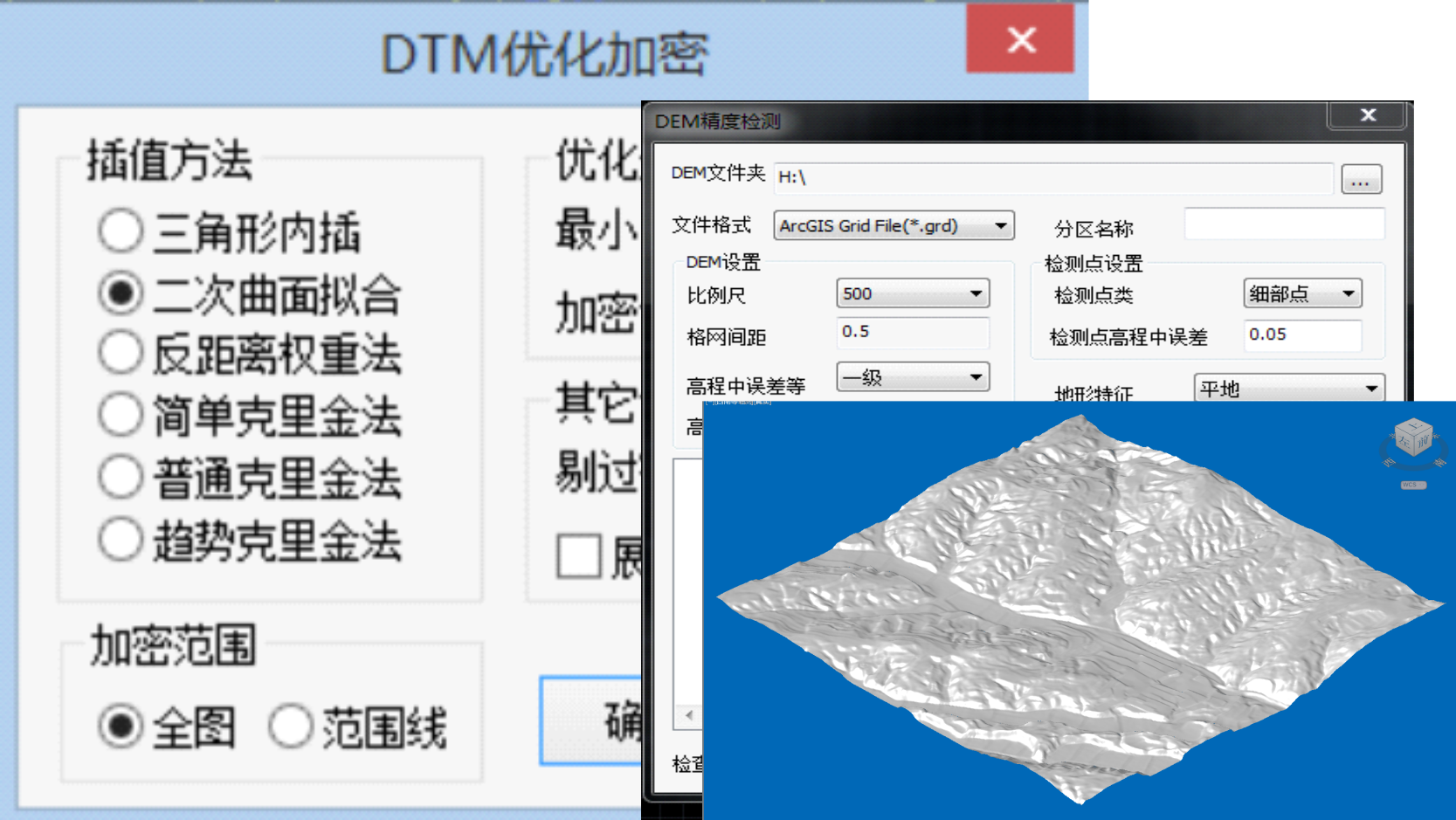Choose 普通克里金法 interpolation option
This screenshot has width=1456, height=820.
pyautogui.click(x=121, y=477)
